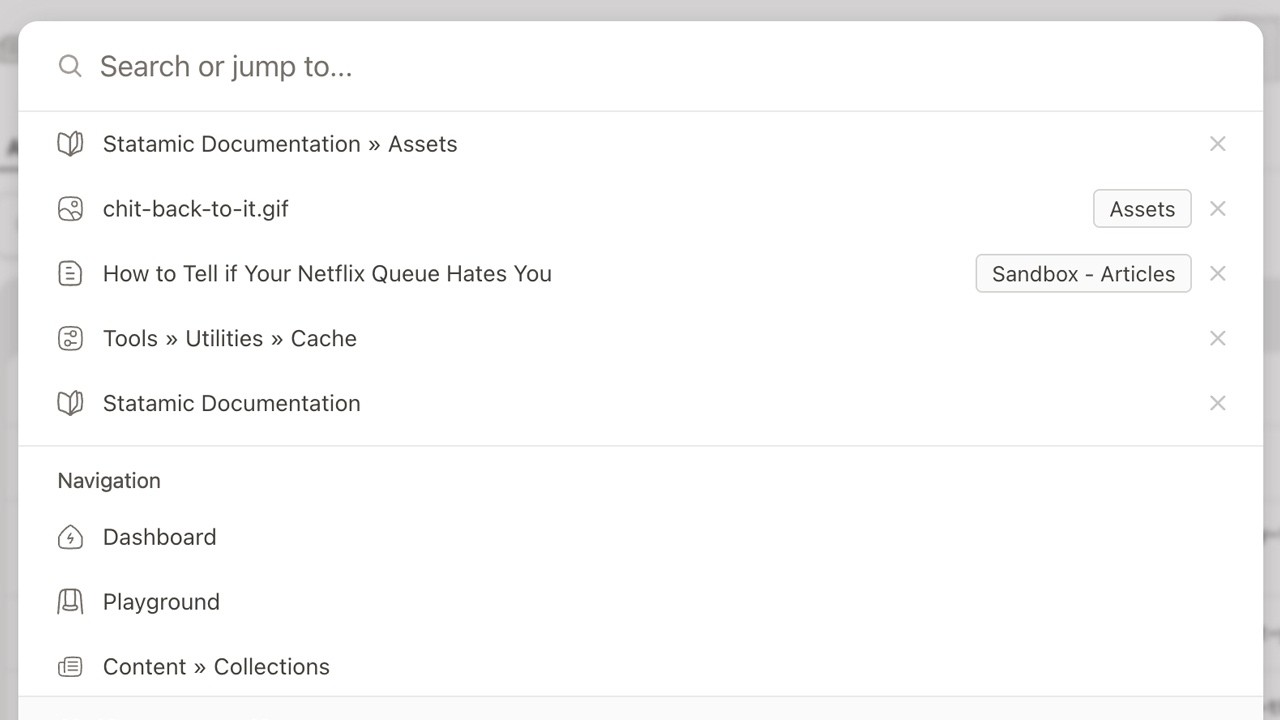Viewport: 1280px width, 720px height.
Task: Click the book icon beside Statamic Documentation » Assets
Action: pyautogui.click(x=70, y=144)
